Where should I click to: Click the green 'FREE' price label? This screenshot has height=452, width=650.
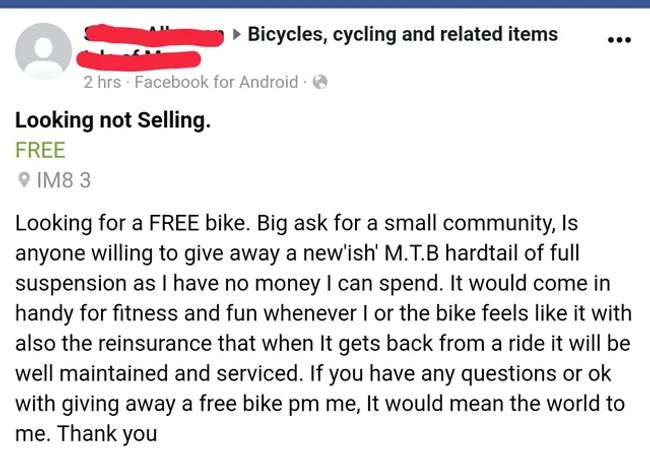[x=40, y=151]
